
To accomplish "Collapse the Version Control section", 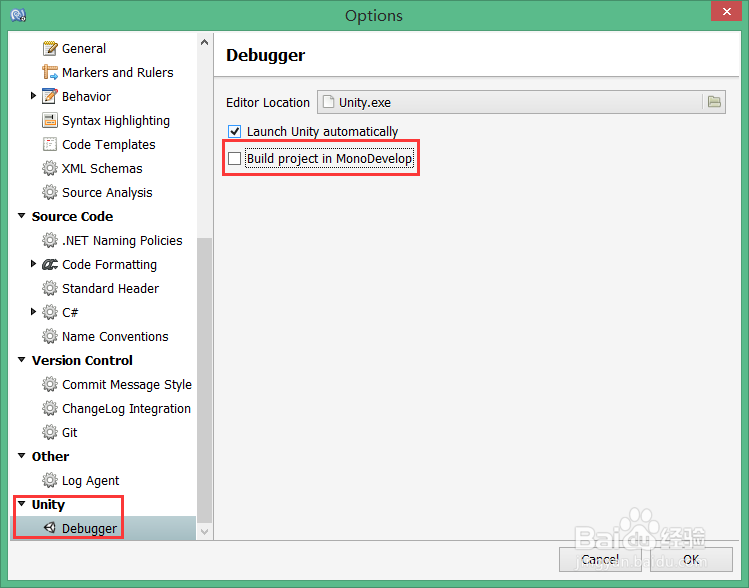I will pos(21,360).
